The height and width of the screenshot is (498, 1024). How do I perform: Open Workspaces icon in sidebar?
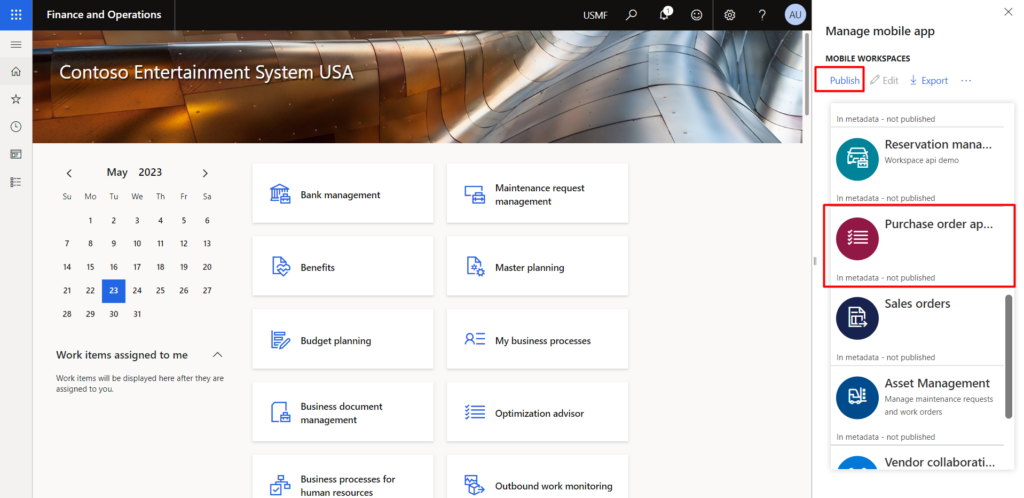(16, 154)
